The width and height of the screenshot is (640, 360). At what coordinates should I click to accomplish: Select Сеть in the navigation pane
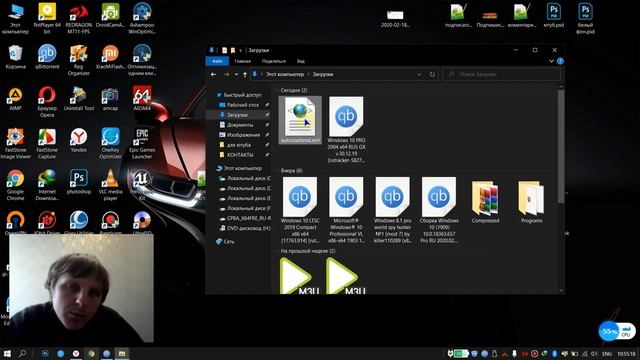click(x=225, y=242)
